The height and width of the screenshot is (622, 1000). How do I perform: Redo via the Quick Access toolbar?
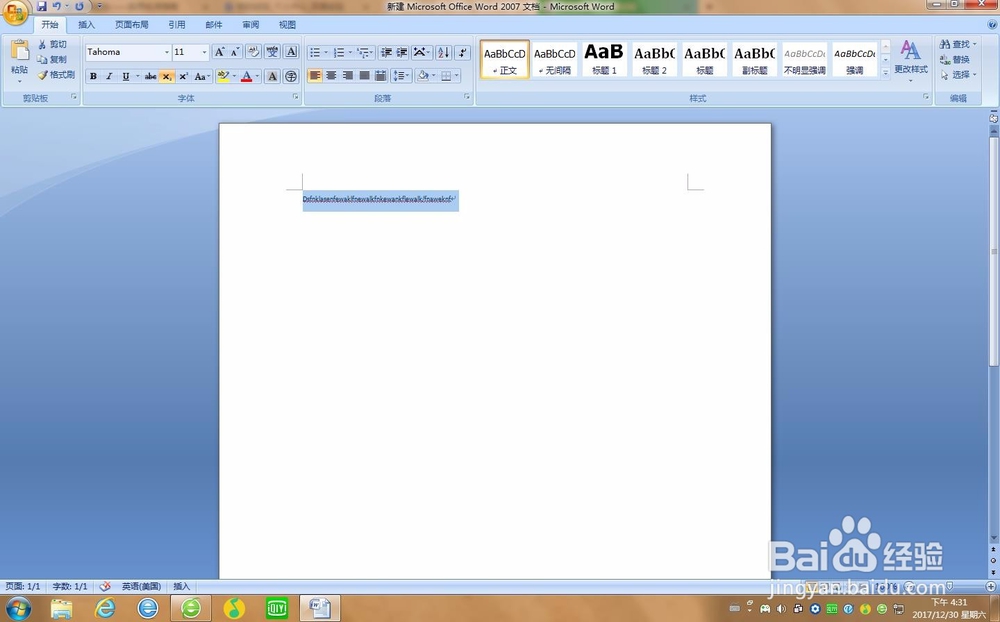(79, 6)
